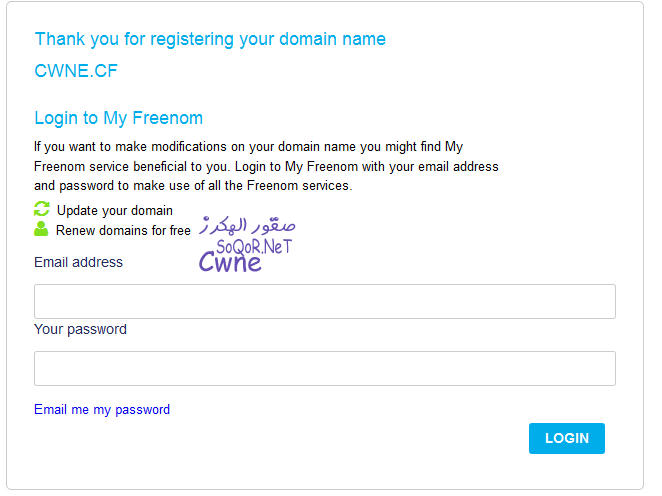The width and height of the screenshot is (662, 496).
Task: Click the Login to My Freenom heading
Action: (x=119, y=118)
